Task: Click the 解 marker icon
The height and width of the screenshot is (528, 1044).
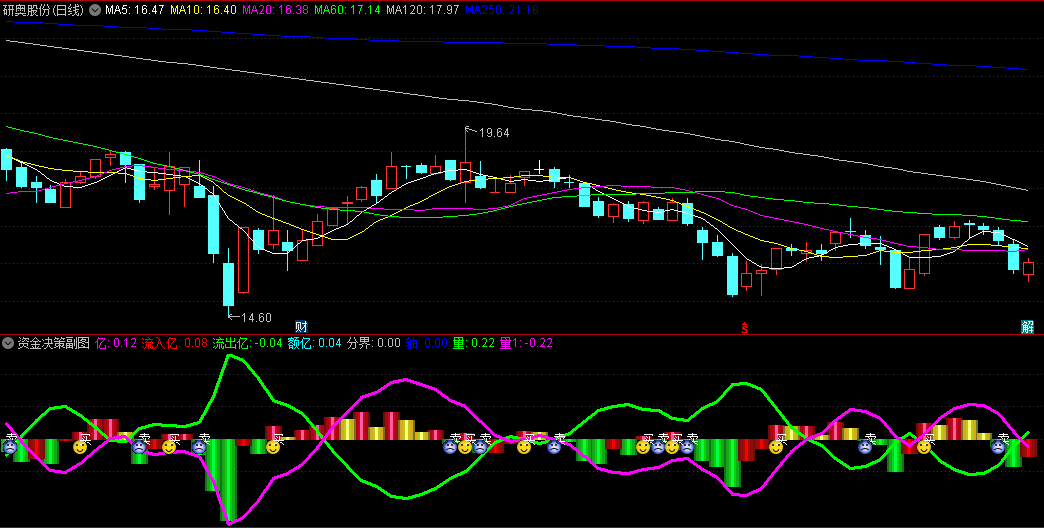Action: 1027,326
